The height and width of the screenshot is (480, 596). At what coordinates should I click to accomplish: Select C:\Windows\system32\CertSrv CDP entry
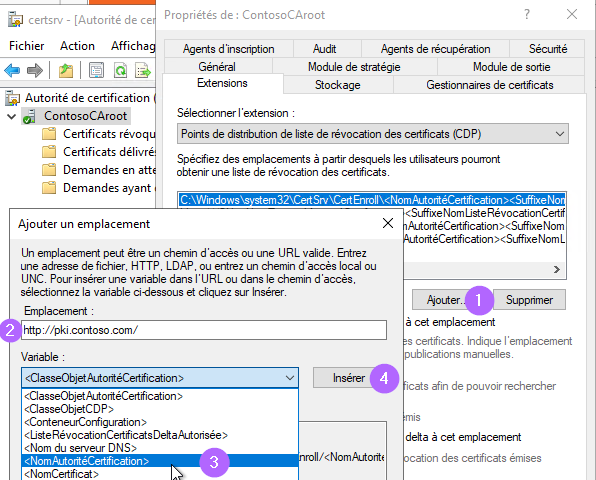coord(372,200)
